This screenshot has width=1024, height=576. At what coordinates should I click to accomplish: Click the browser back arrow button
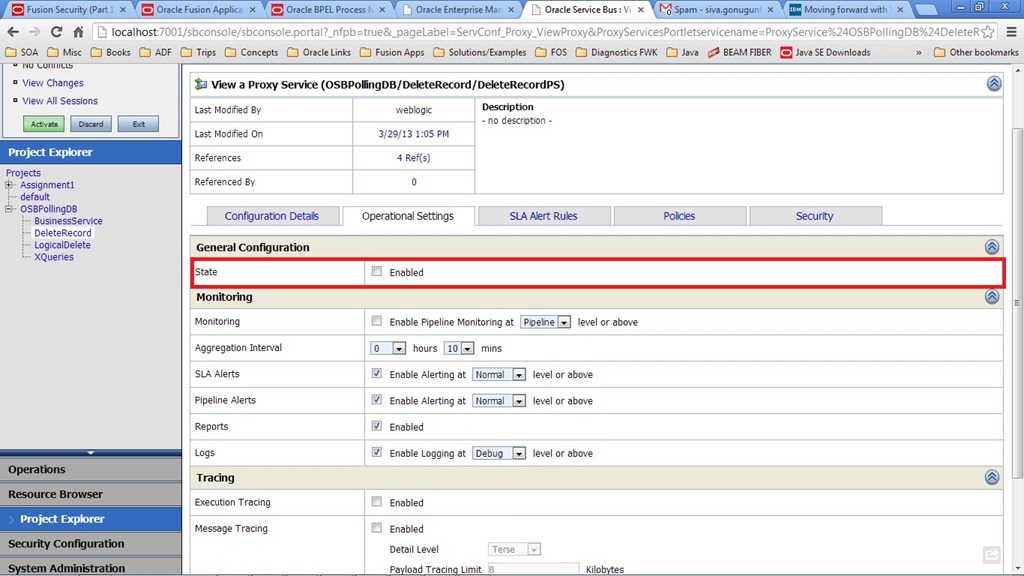[x=14, y=32]
